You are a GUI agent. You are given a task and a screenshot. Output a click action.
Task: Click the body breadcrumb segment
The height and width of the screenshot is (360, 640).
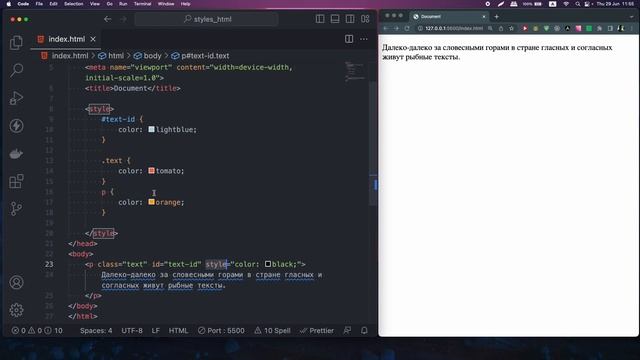(148, 56)
